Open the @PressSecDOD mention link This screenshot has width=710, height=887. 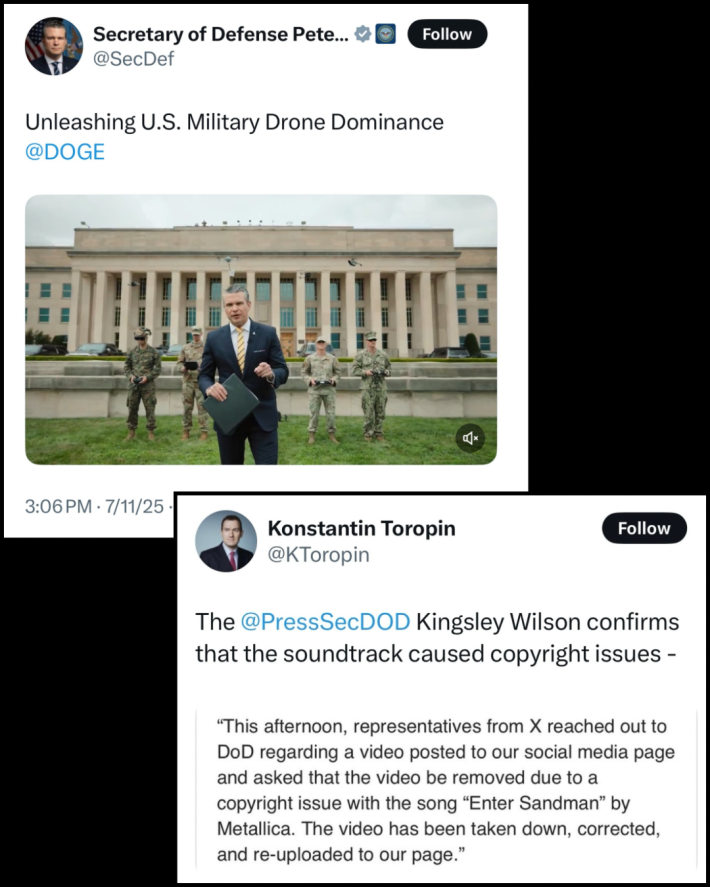click(x=325, y=622)
